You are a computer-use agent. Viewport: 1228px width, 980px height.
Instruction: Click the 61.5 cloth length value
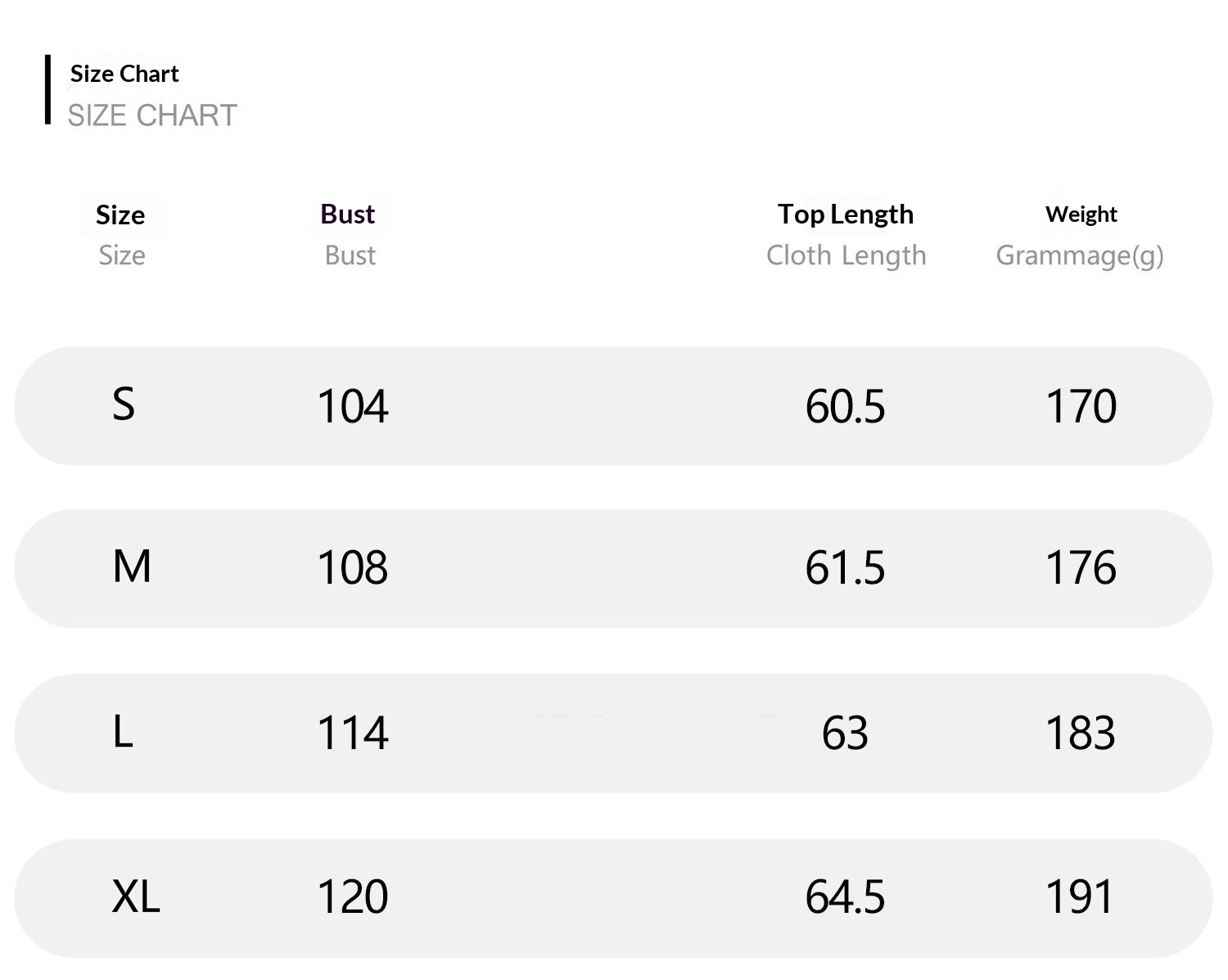click(x=845, y=567)
